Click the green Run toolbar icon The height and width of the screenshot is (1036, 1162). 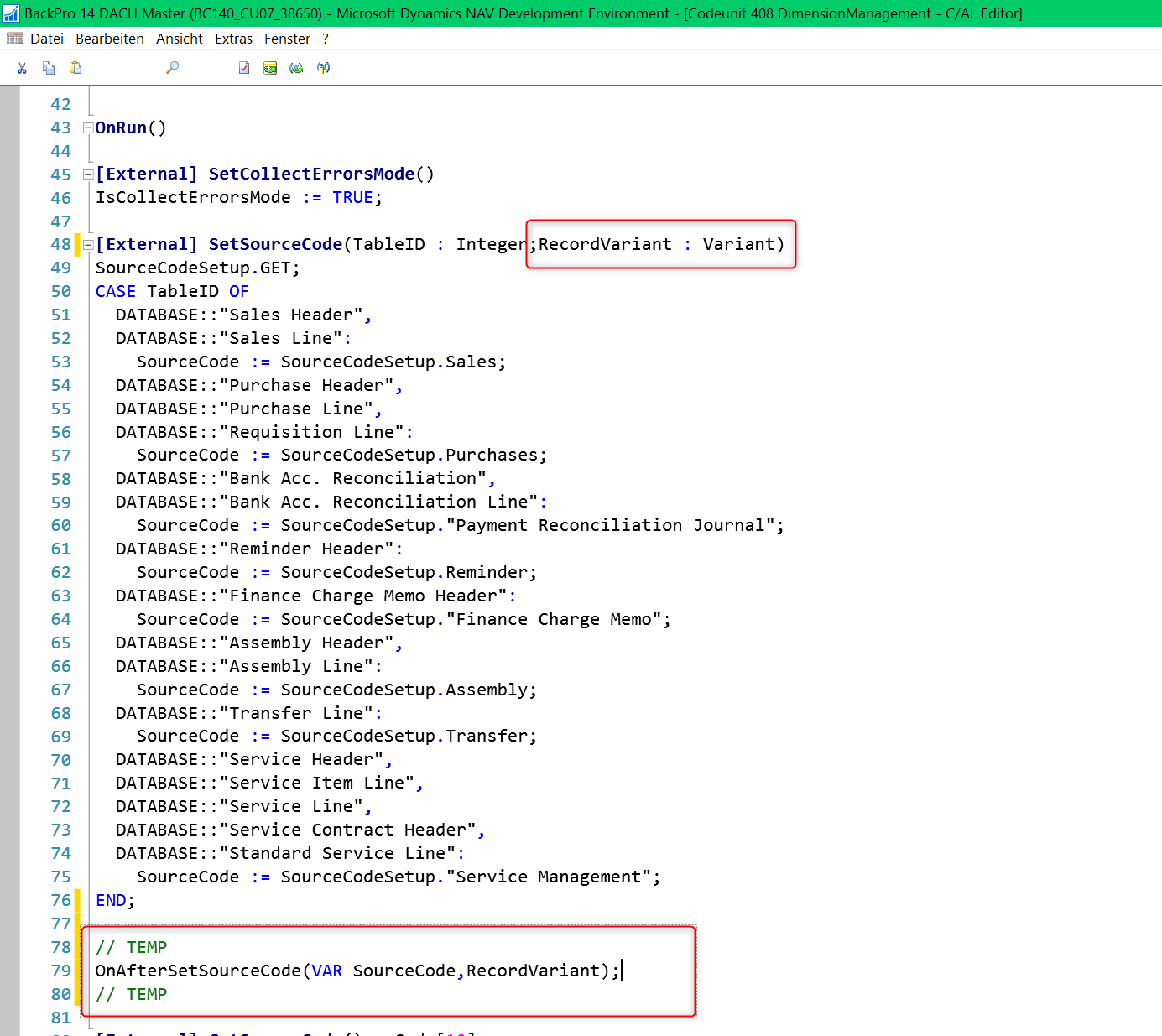[270, 68]
